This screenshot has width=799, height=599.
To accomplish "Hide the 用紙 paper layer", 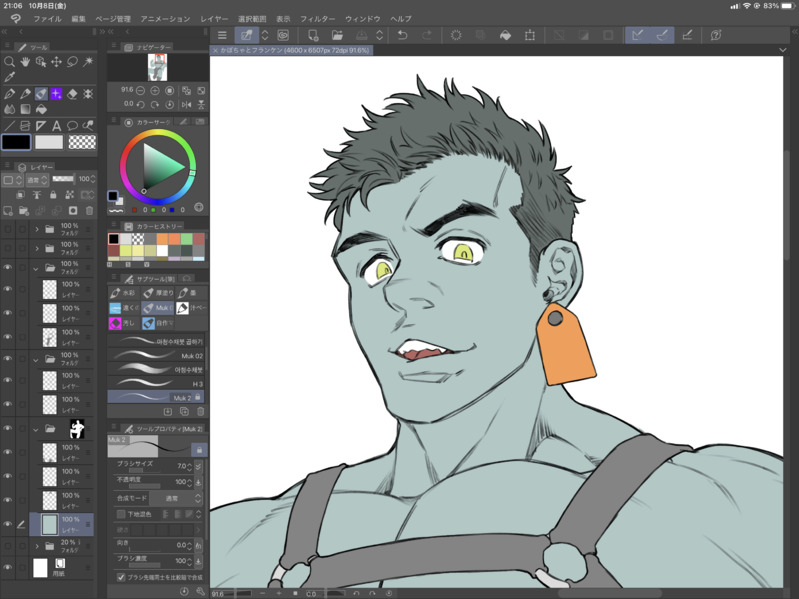I will click(8, 568).
